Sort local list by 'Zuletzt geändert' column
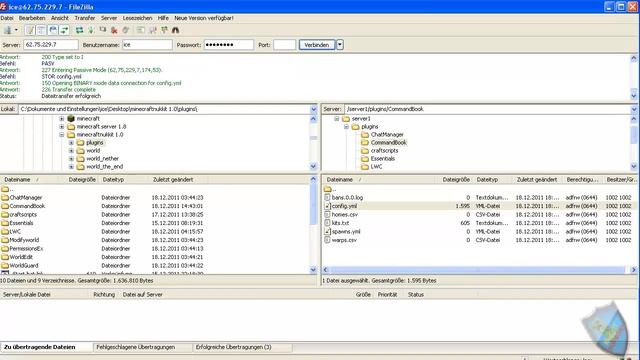Viewport: 640px width, 360px height. coord(173,180)
